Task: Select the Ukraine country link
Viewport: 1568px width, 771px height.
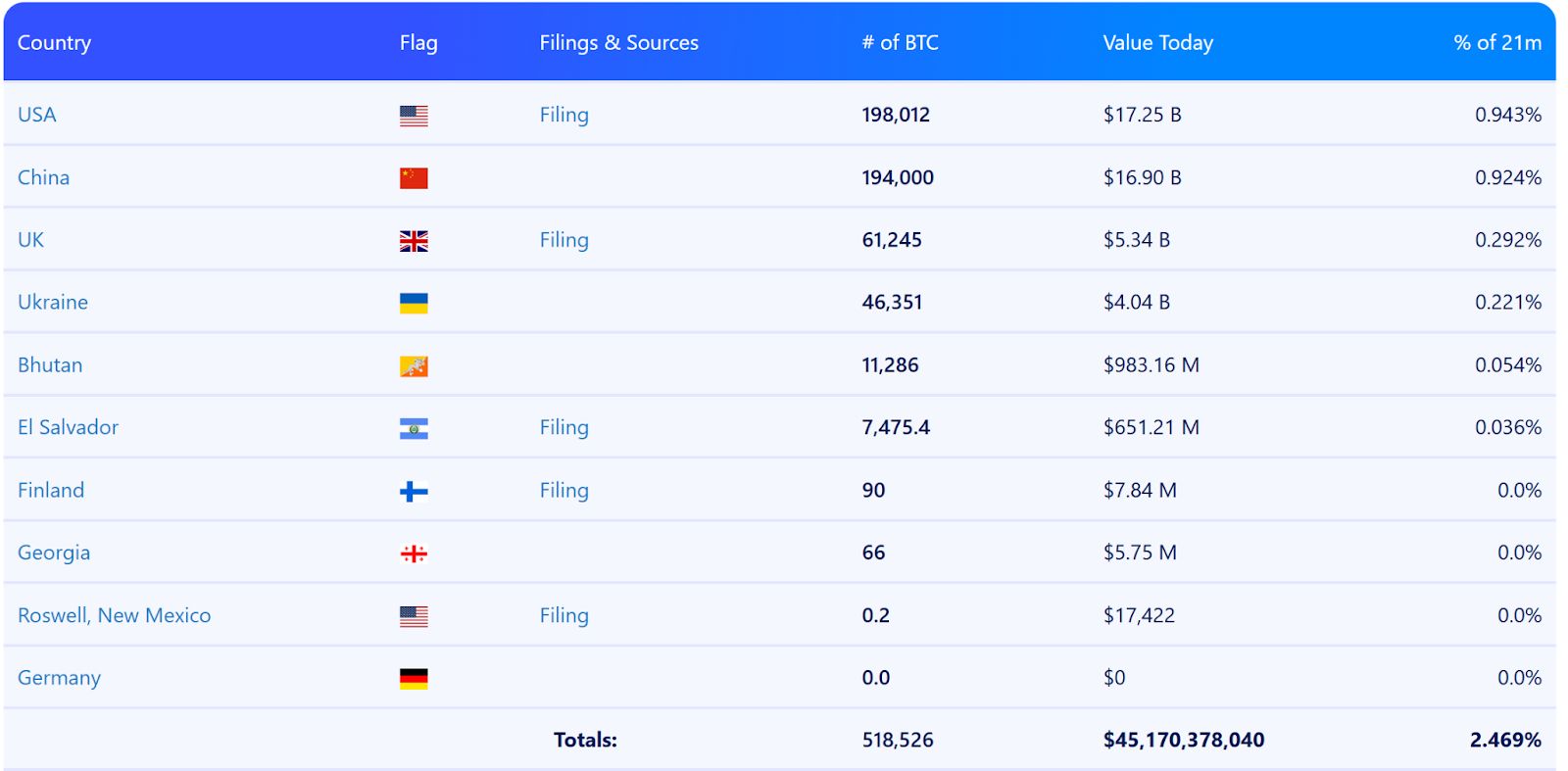Action: pos(53,302)
